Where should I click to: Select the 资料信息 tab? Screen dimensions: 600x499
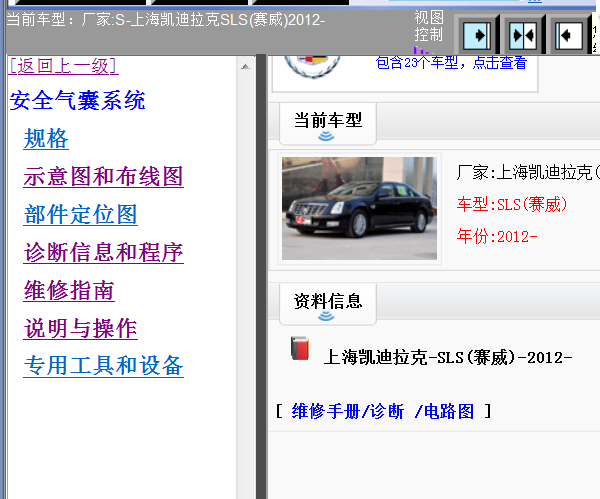[328, 304]
